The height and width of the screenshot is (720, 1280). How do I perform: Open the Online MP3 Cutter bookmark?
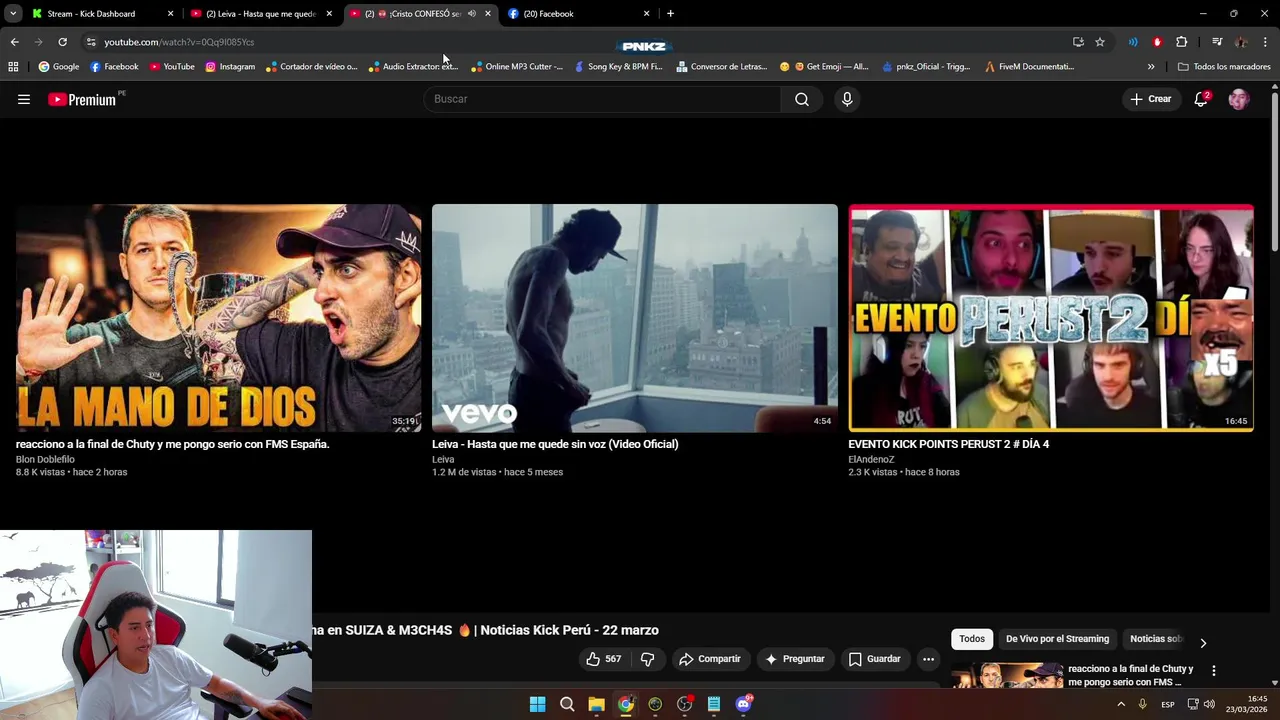pos(516,67)
